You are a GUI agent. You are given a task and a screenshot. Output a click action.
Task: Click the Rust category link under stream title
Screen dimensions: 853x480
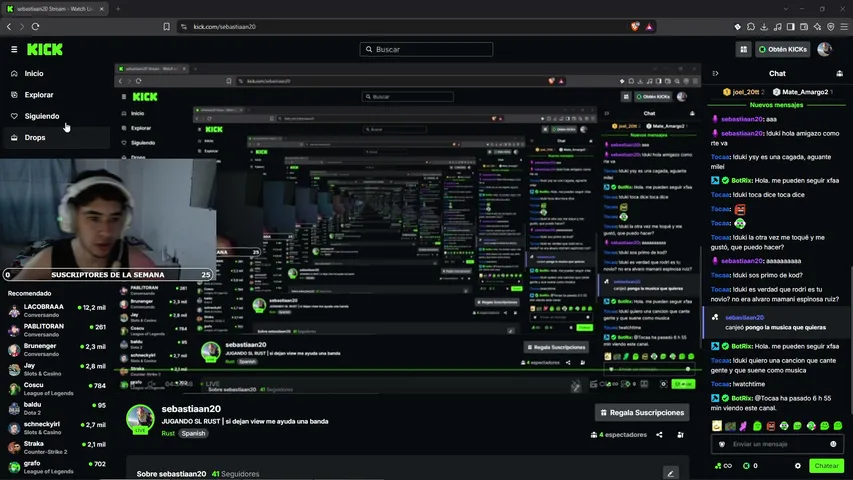point(168,434)
